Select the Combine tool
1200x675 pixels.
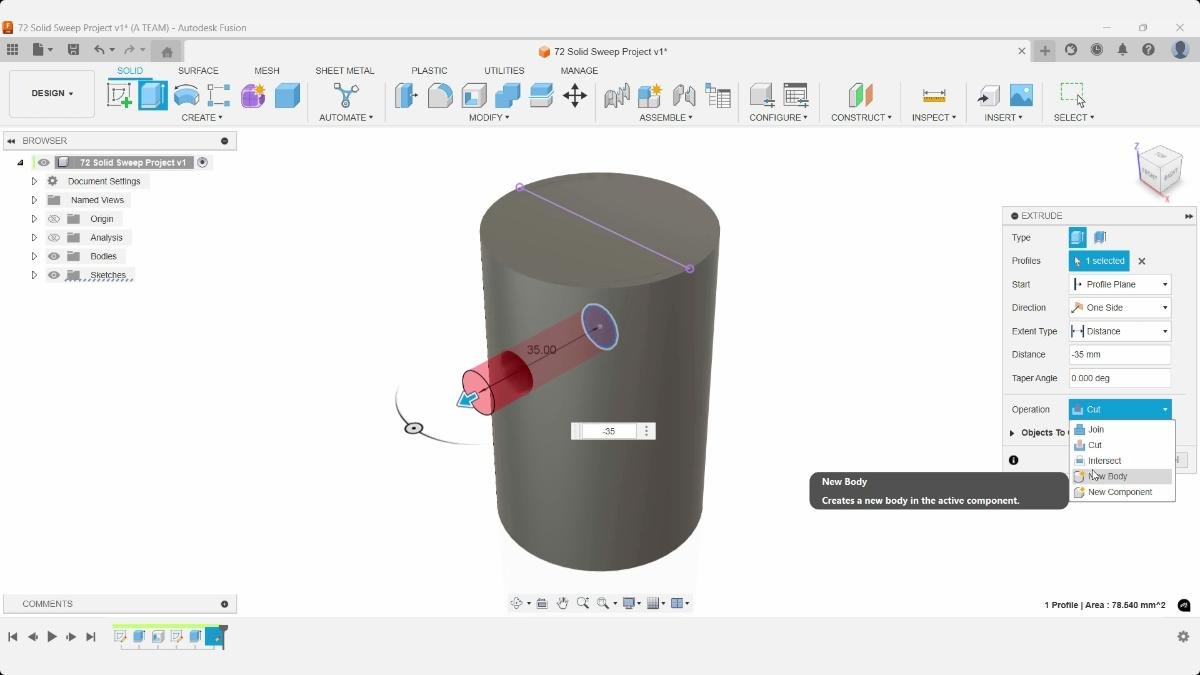pyautogui.click(x=507, y=95)
